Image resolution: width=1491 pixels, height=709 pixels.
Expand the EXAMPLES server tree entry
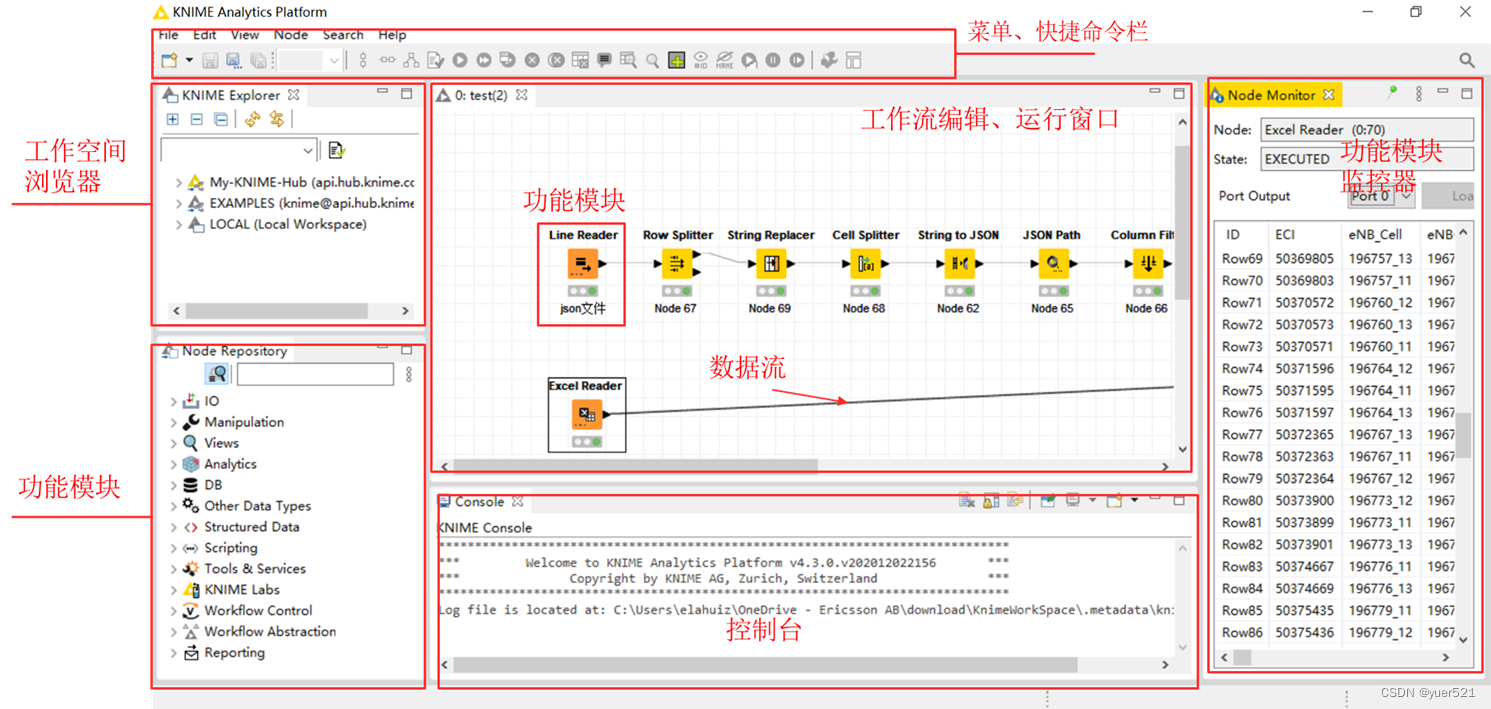tap(178, 204)
